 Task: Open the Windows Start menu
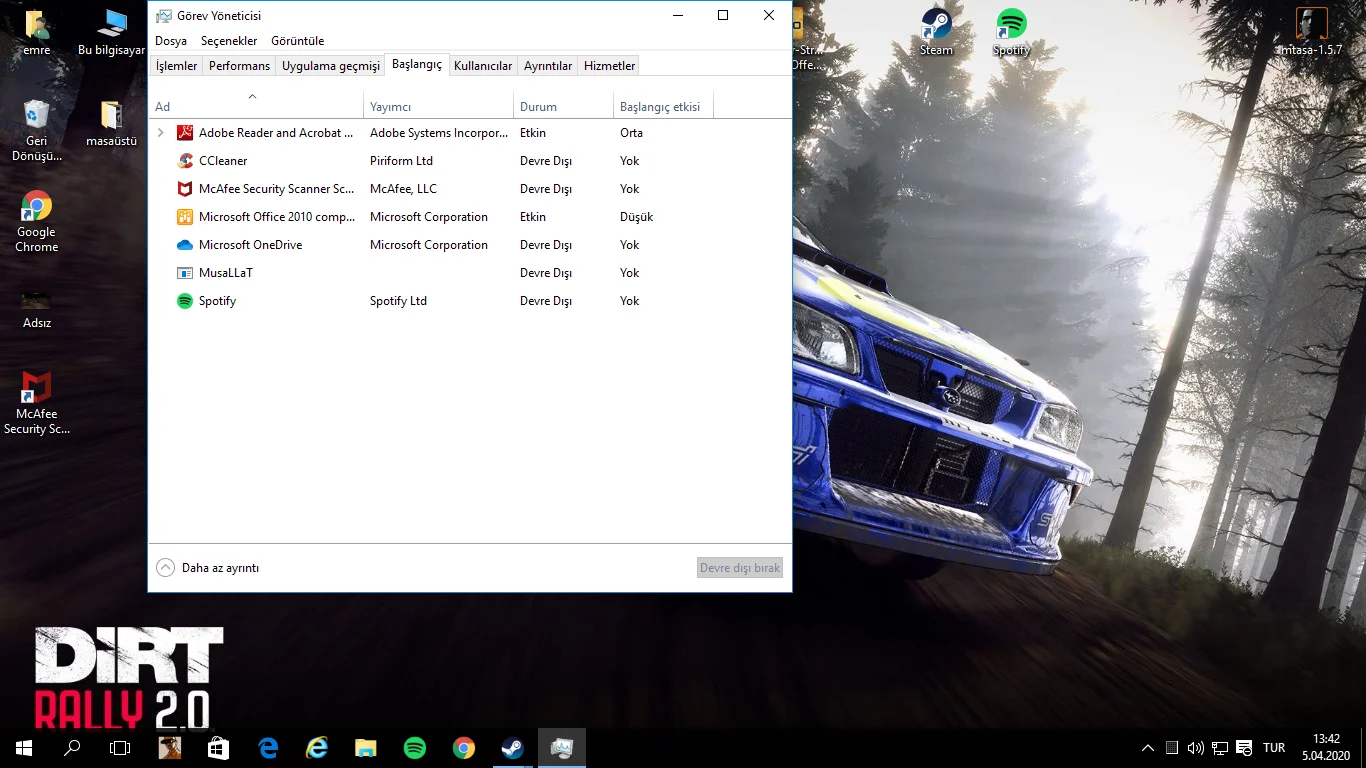click(x=24, y=748)
